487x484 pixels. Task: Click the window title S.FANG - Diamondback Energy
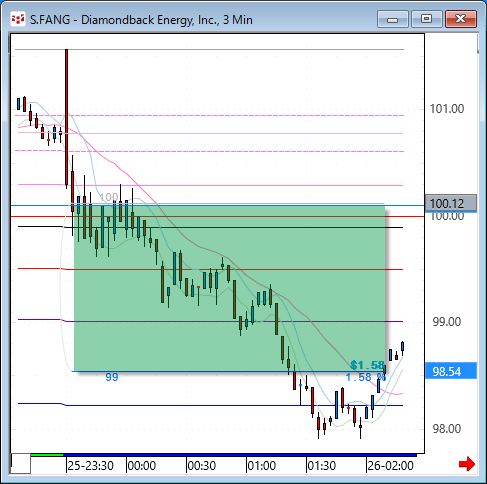coord(141,20)
